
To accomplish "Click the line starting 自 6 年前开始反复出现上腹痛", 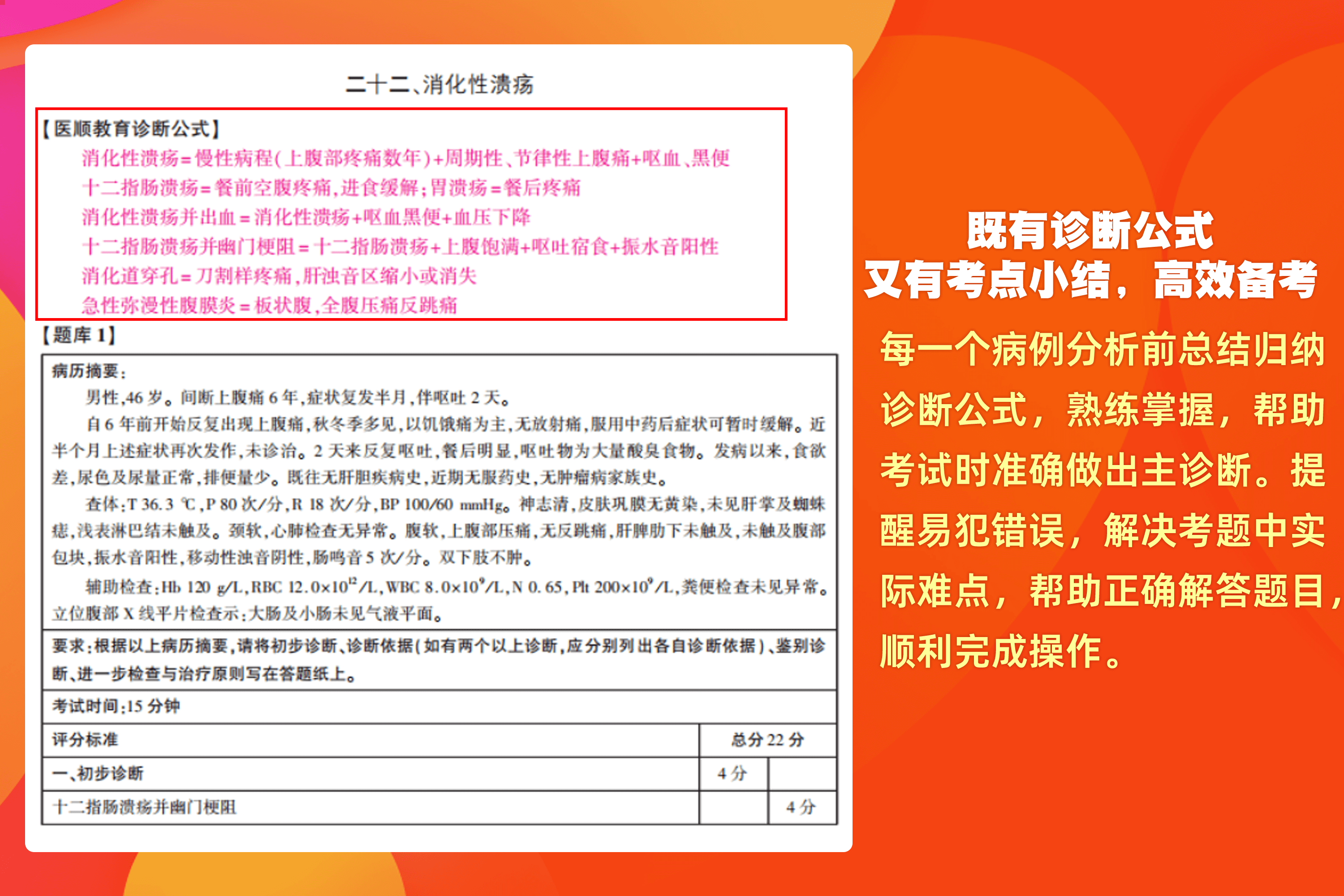I will click(x=456, y=424).
